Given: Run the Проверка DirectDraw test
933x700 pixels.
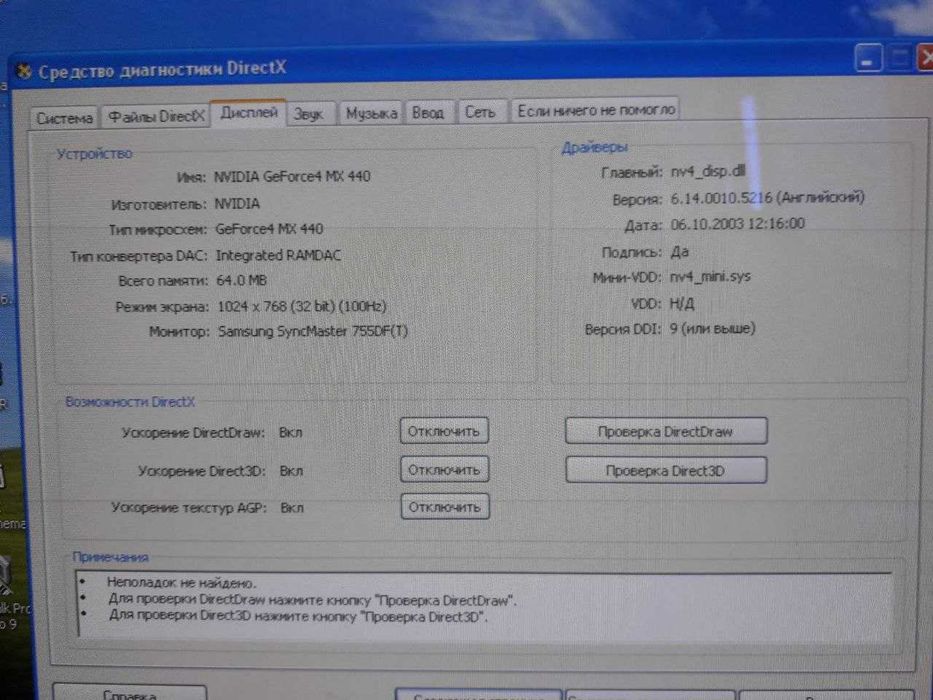Looking at the screenshot, I should (x=666, y=431).
